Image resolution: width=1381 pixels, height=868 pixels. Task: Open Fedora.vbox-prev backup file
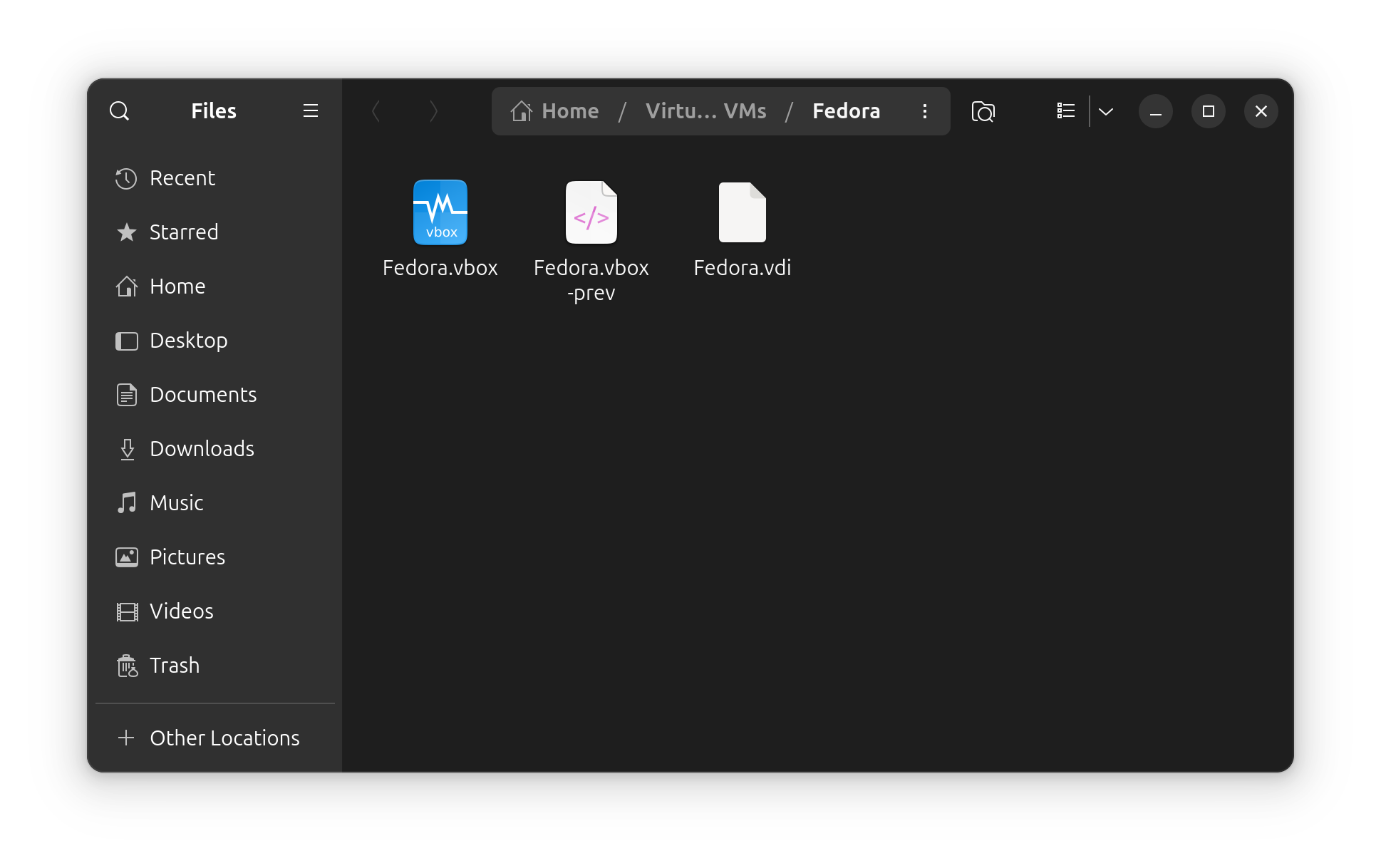point(591,213)
